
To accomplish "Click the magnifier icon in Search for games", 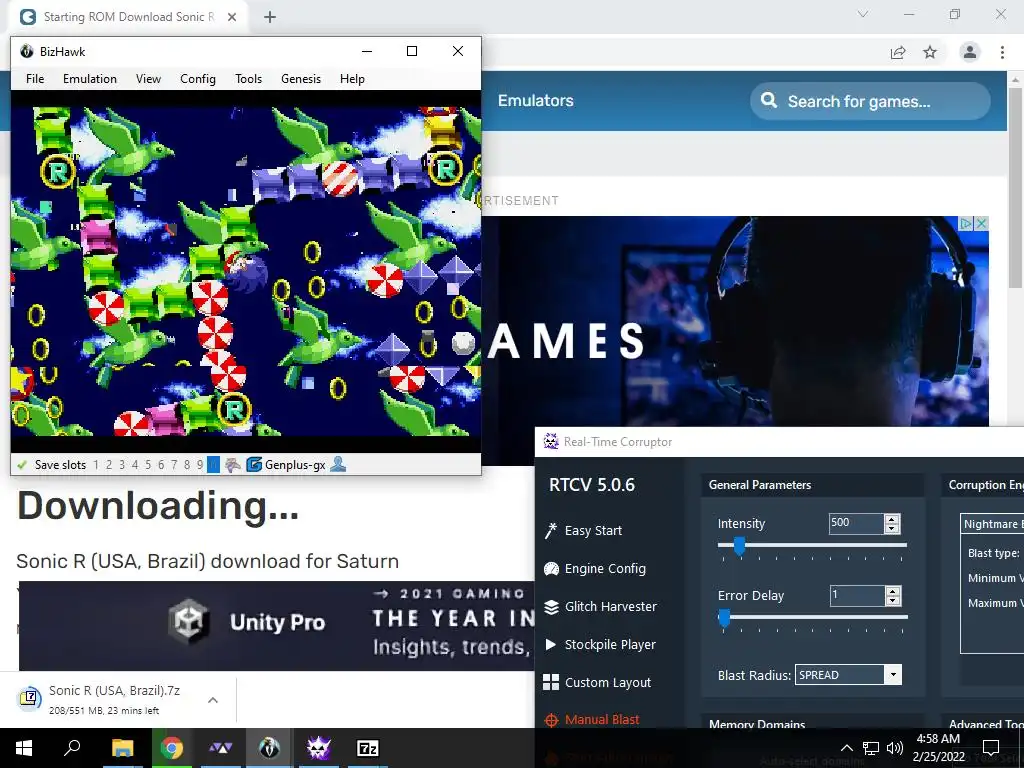I will point(769,101).
